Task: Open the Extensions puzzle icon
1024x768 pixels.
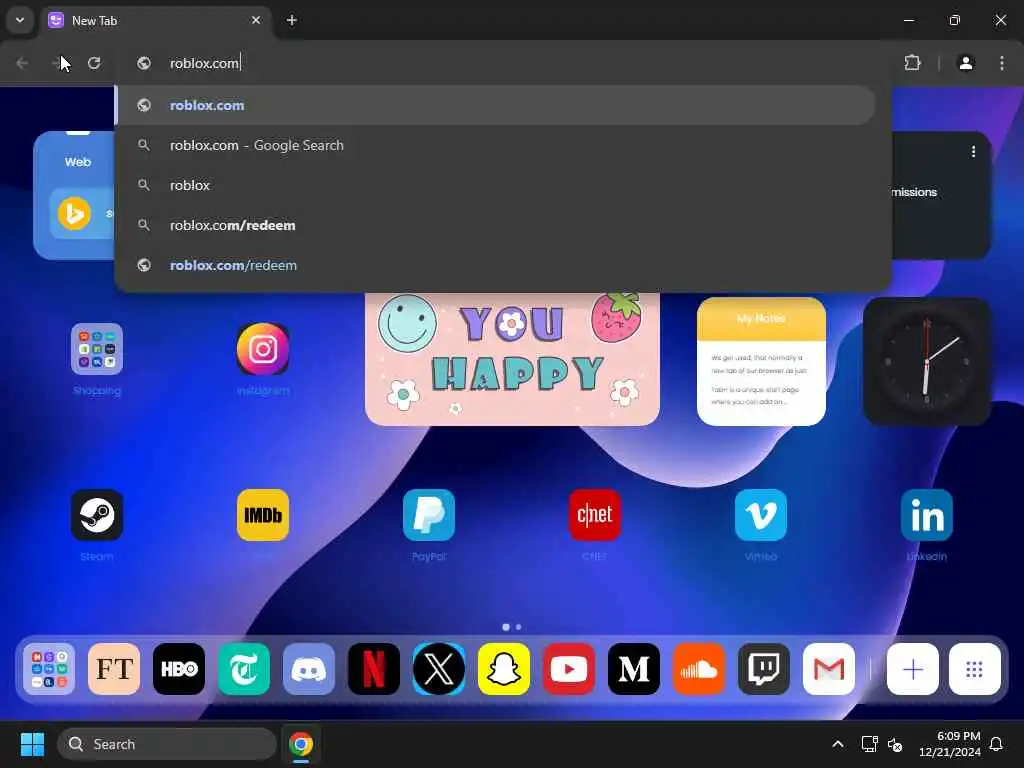Action: 912,63
